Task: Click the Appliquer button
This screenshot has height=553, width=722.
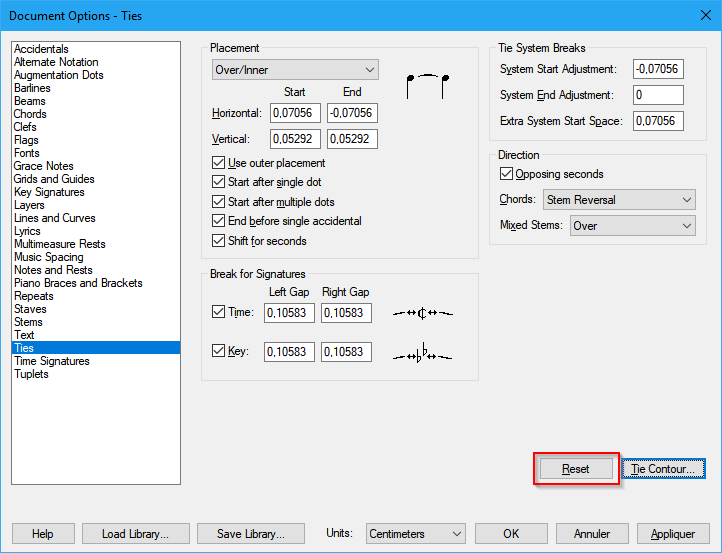Action: pos(672,534)
